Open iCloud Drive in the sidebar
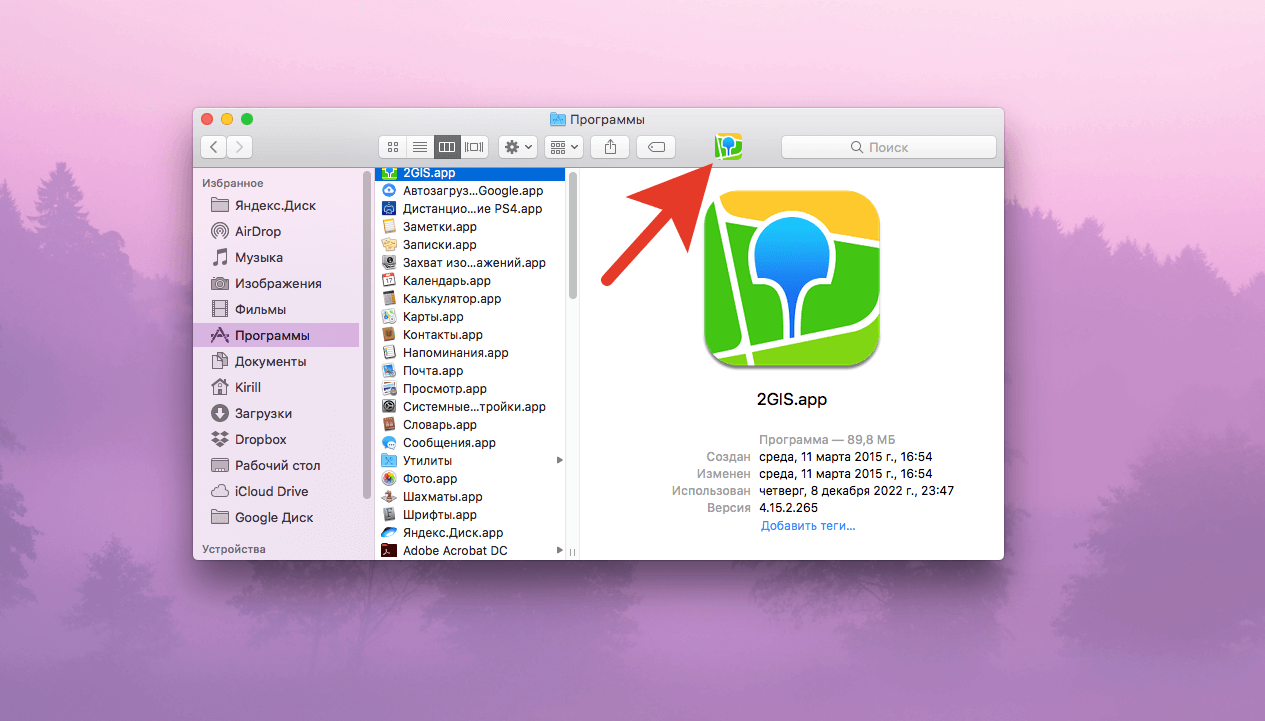 point(276,491)
